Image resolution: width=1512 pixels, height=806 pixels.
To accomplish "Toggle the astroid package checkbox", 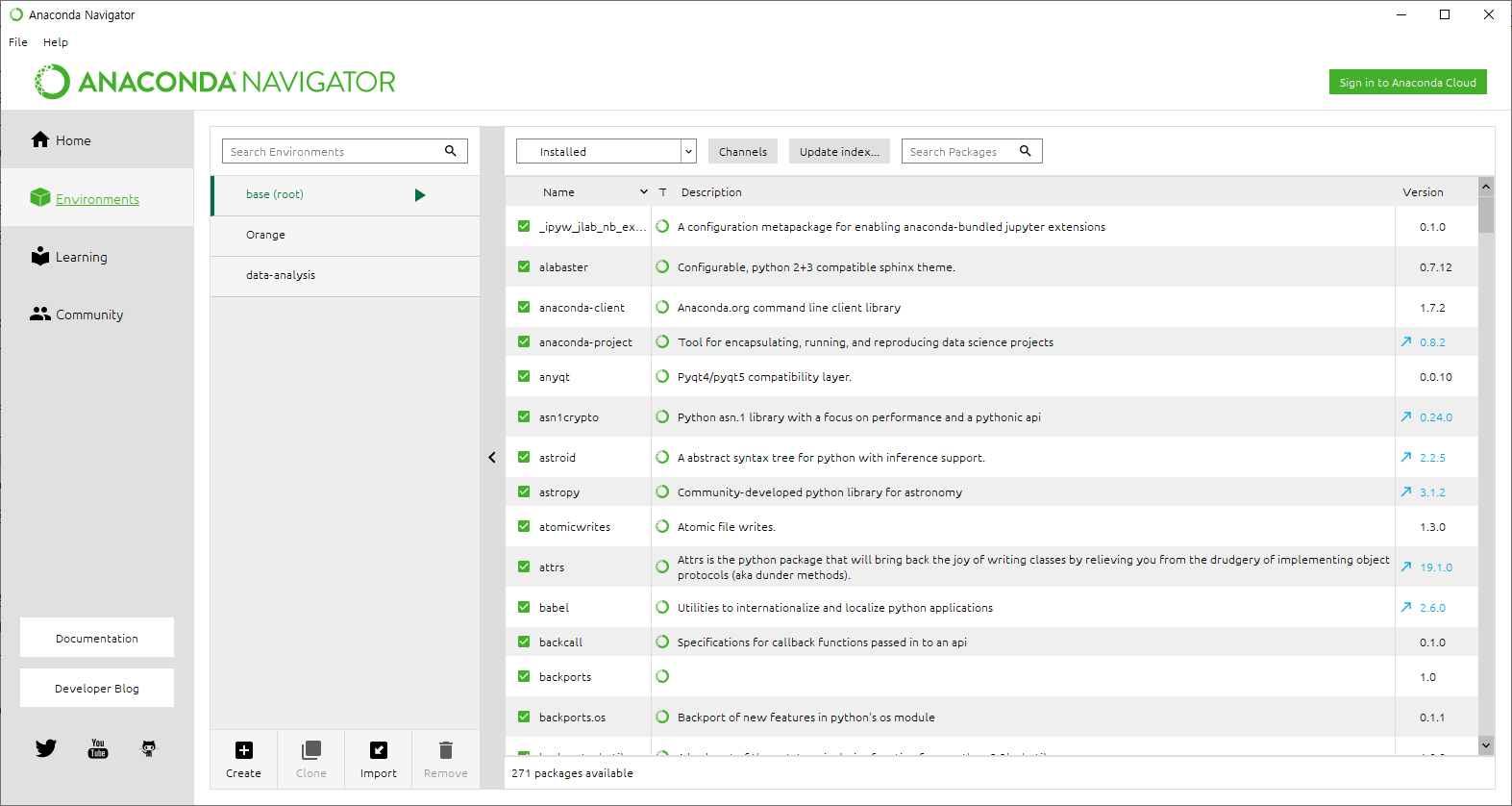I will click(524, 457).
